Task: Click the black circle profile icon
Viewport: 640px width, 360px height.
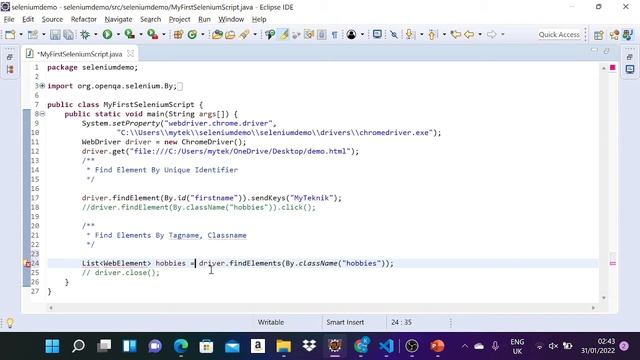Action: (351, 35)
